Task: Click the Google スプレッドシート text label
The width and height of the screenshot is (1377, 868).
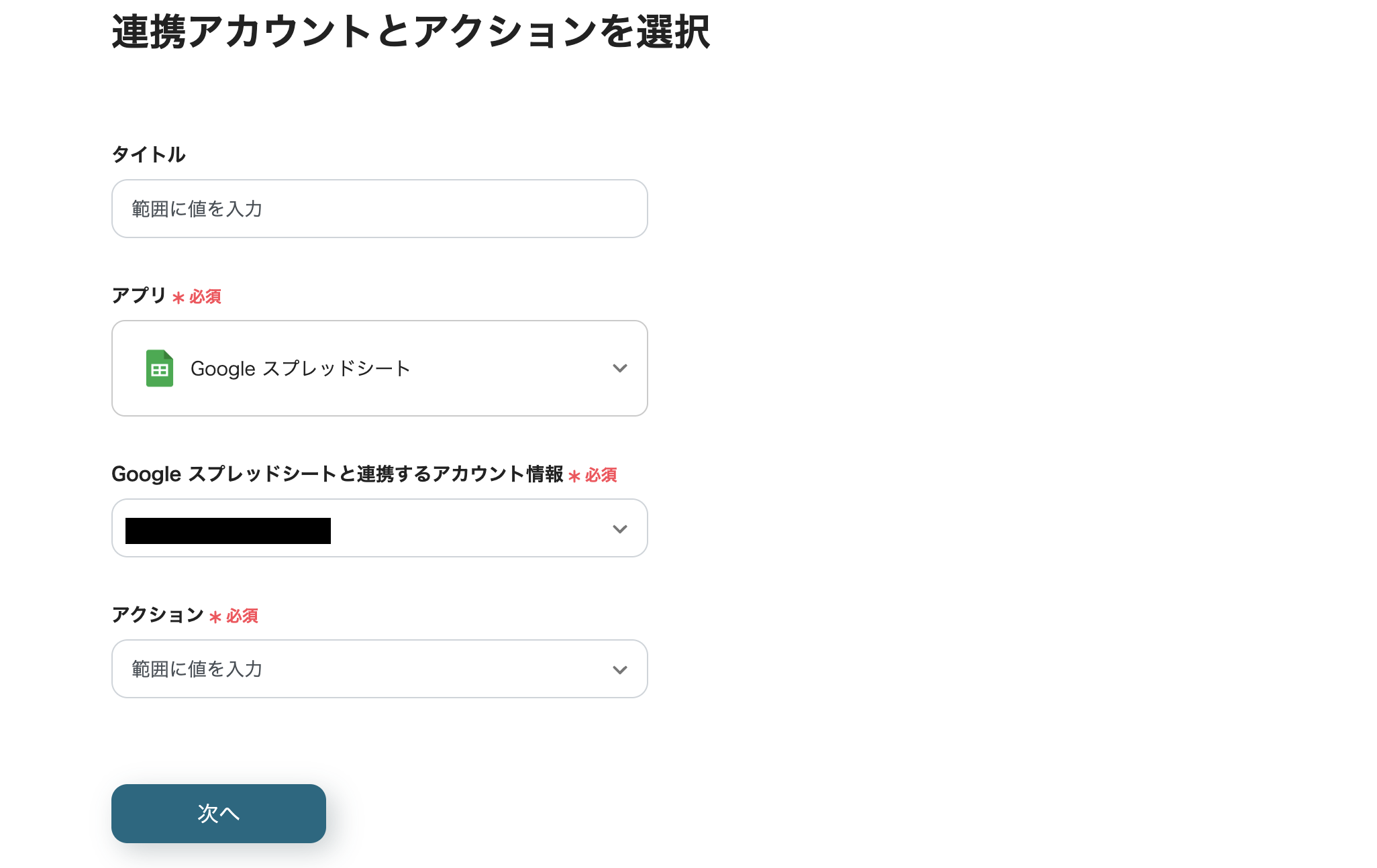Action: coord(300,368)
